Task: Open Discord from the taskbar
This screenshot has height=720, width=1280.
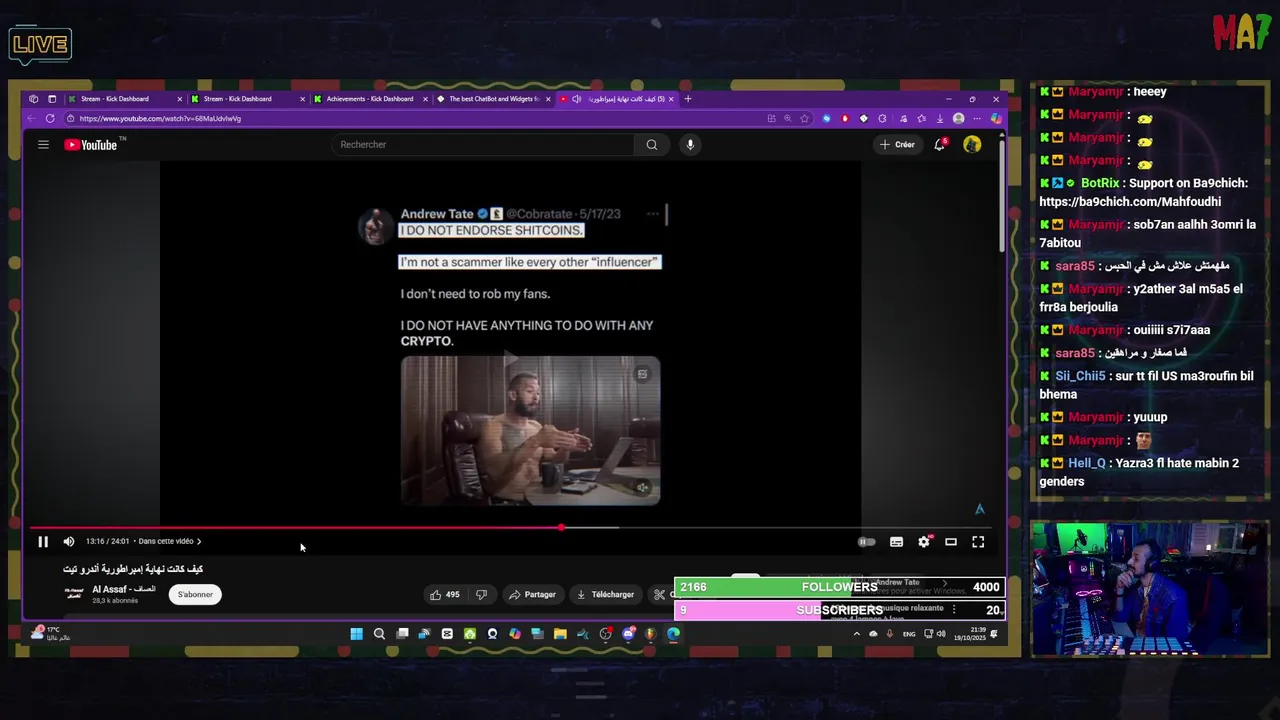Action: [x=628, y=634]
